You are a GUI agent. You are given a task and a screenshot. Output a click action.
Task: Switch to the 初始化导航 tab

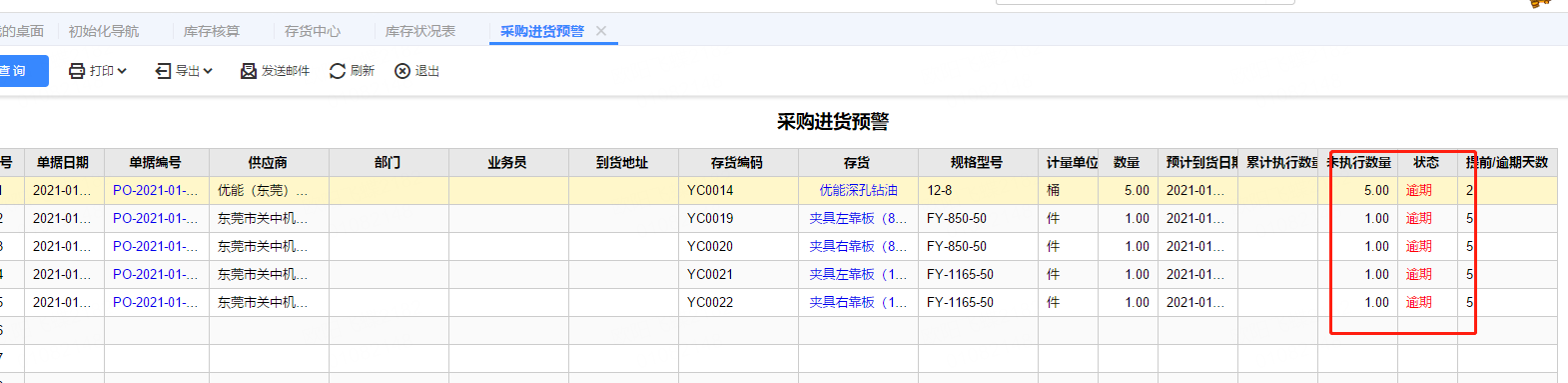click(x=104, y=31)
